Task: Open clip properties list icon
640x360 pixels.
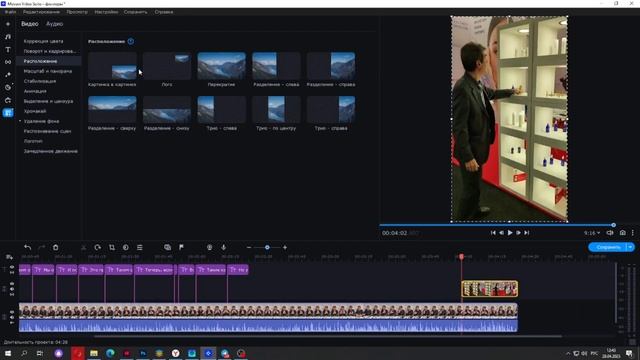Action: 140,247
